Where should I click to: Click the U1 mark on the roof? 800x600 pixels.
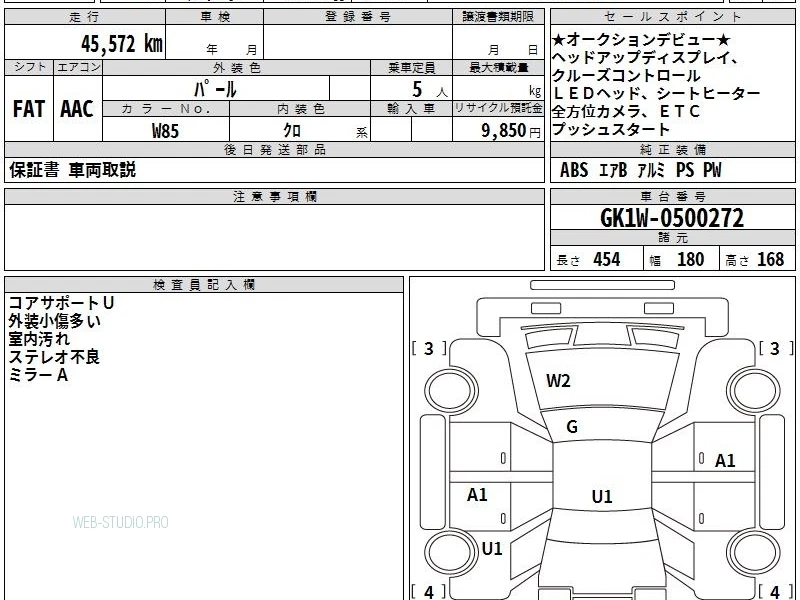point(602,496)
